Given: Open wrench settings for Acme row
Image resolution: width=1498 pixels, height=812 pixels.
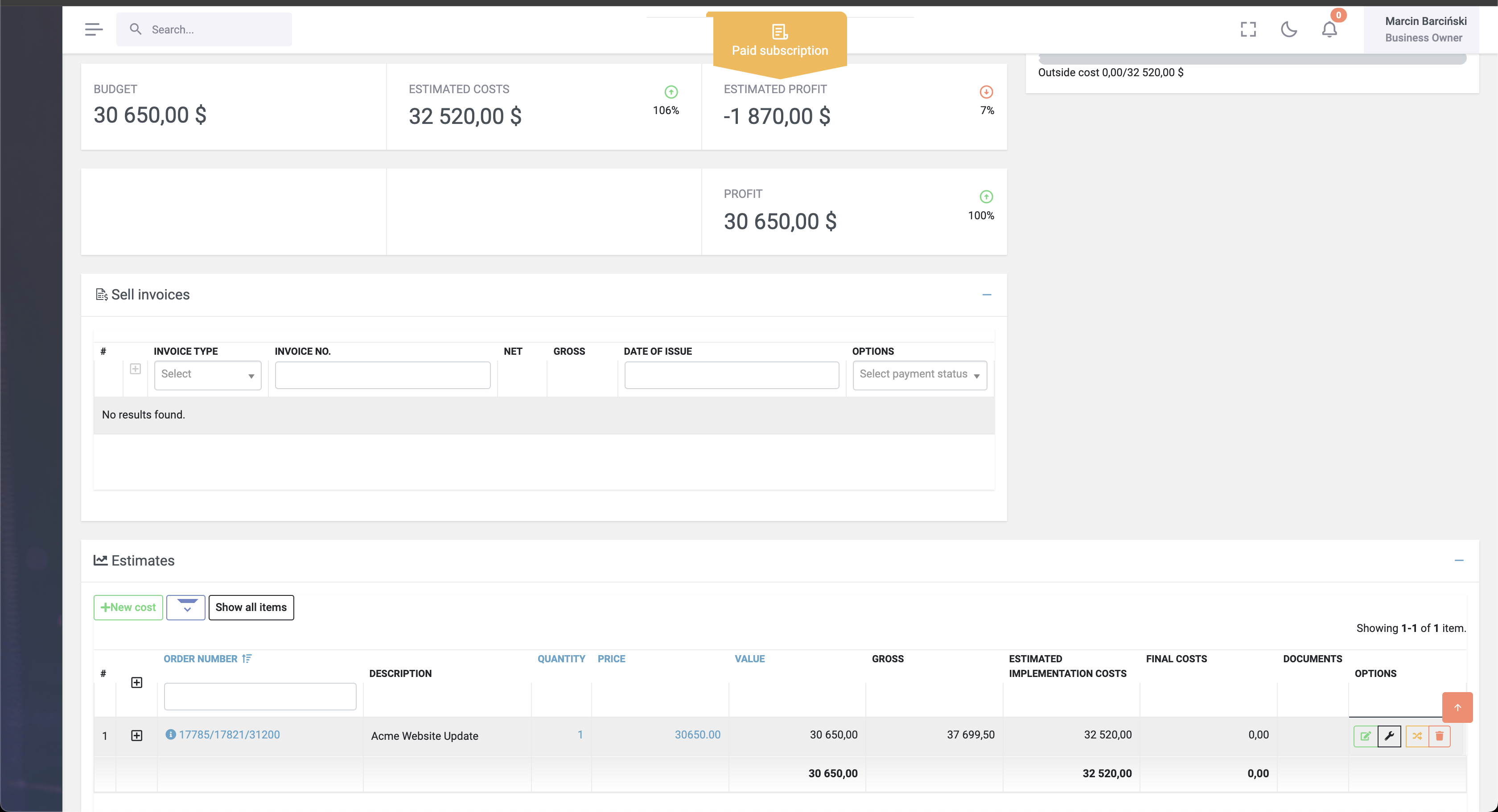Looking at the screenshot, I should click(x=1389, y=736).
